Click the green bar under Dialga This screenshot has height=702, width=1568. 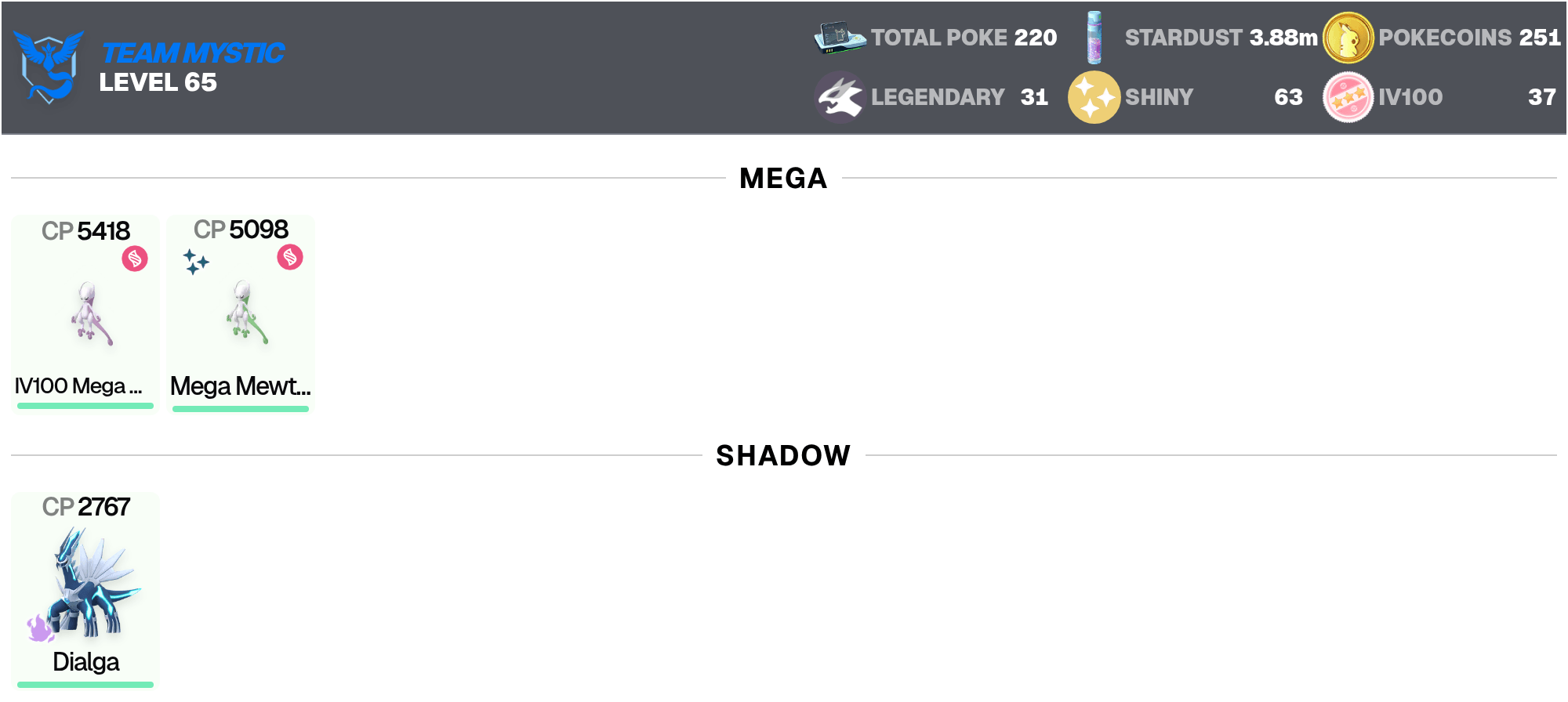tap(85, 685)
